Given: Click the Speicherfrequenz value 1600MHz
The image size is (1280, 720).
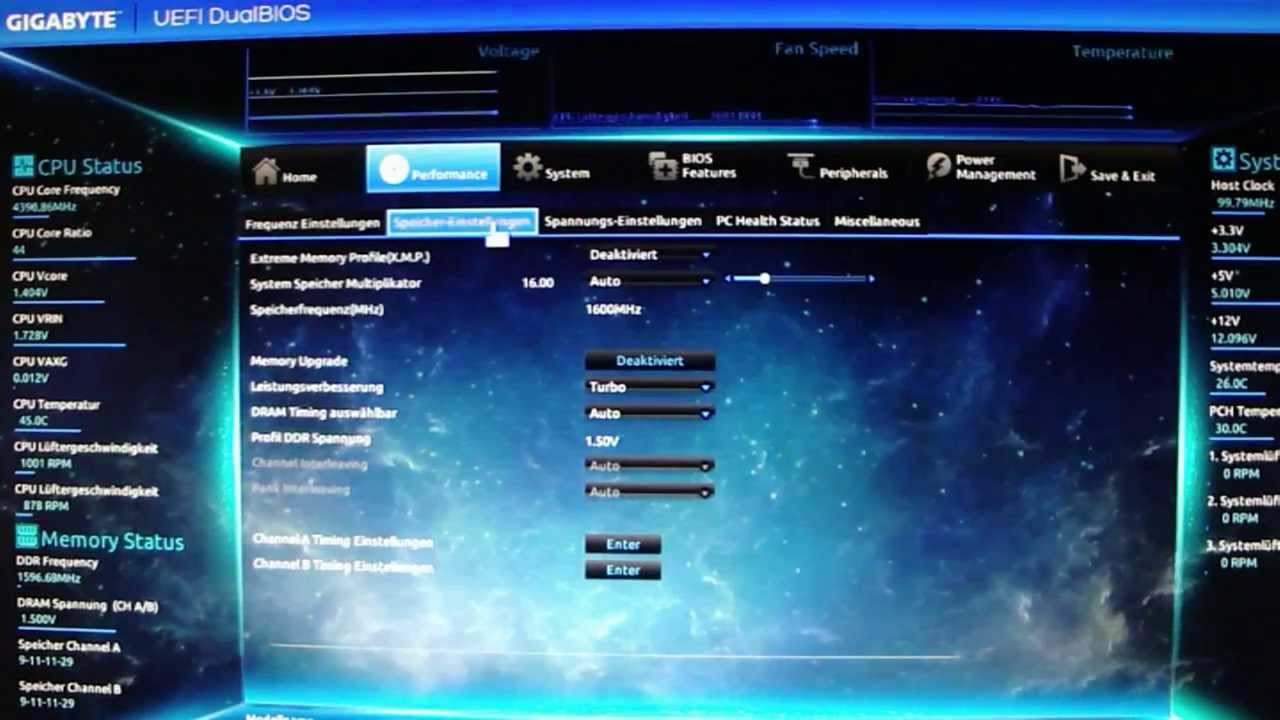Looking at the screenshot, I should 613,309.
